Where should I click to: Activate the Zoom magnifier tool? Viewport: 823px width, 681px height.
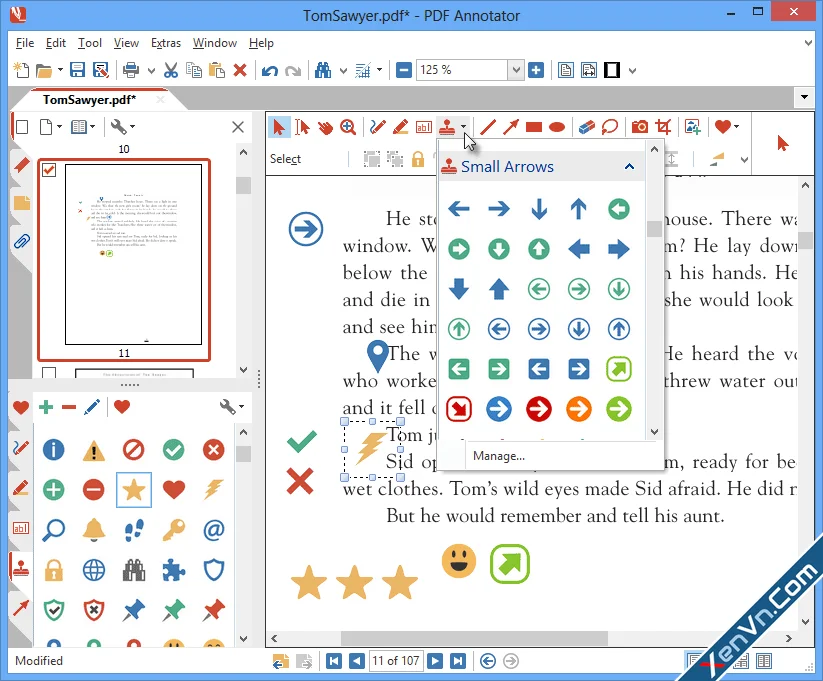click(348, 127)
